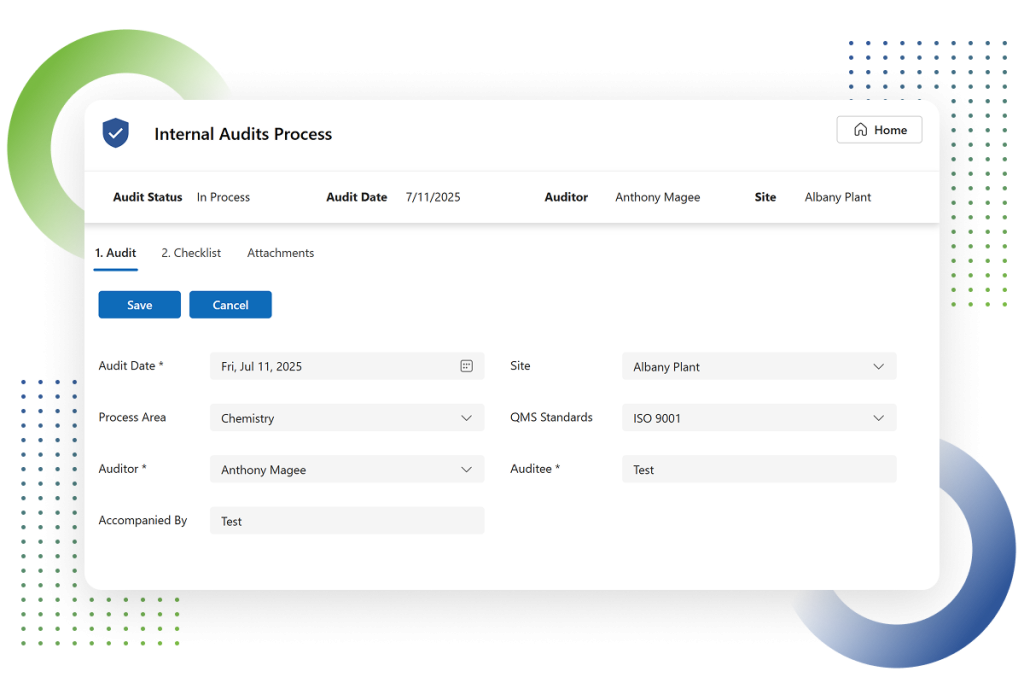Open the 2. Checklist tab

click(x=191, y=253)
